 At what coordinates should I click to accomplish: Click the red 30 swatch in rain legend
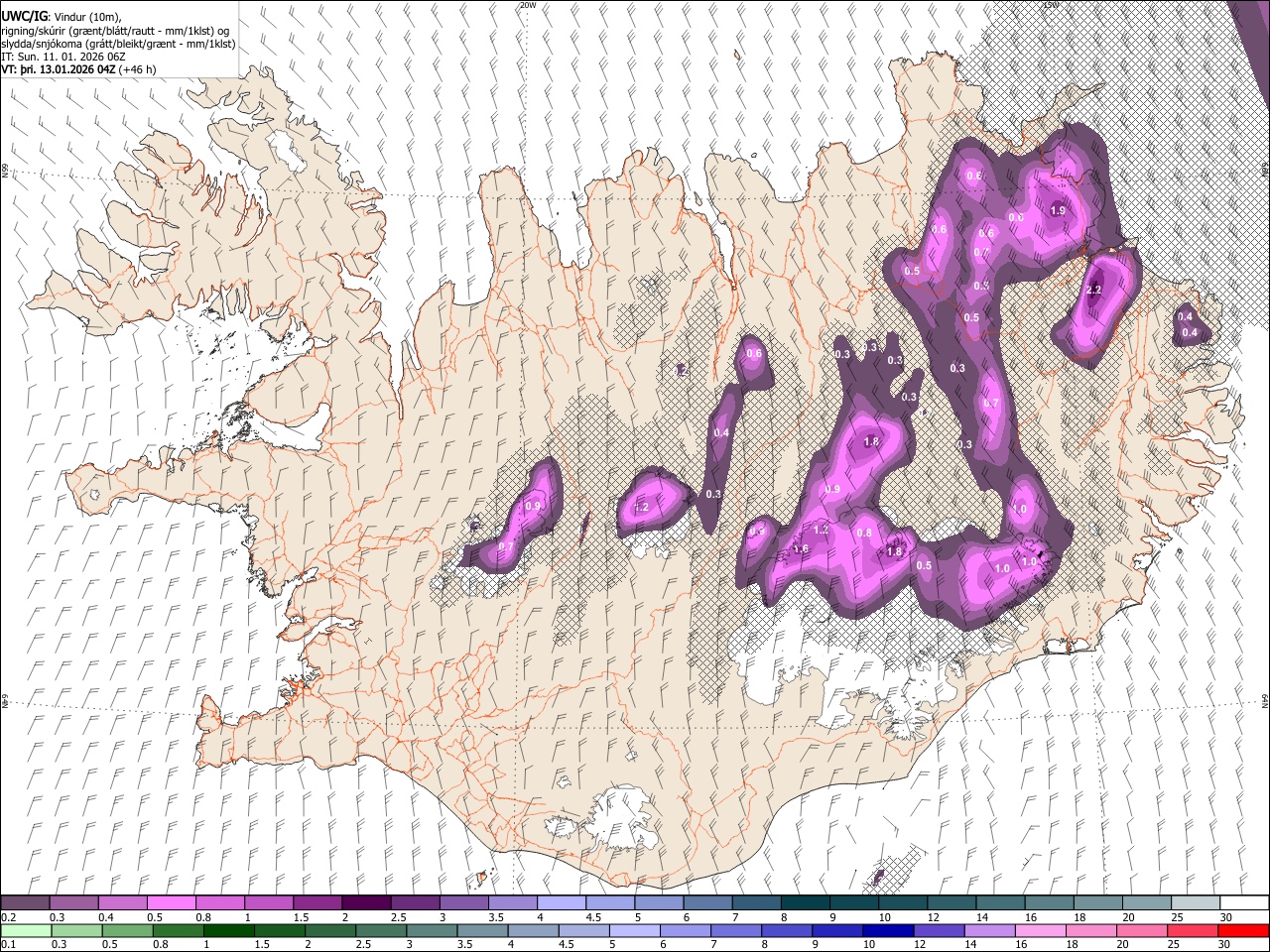click(1243, 930)
